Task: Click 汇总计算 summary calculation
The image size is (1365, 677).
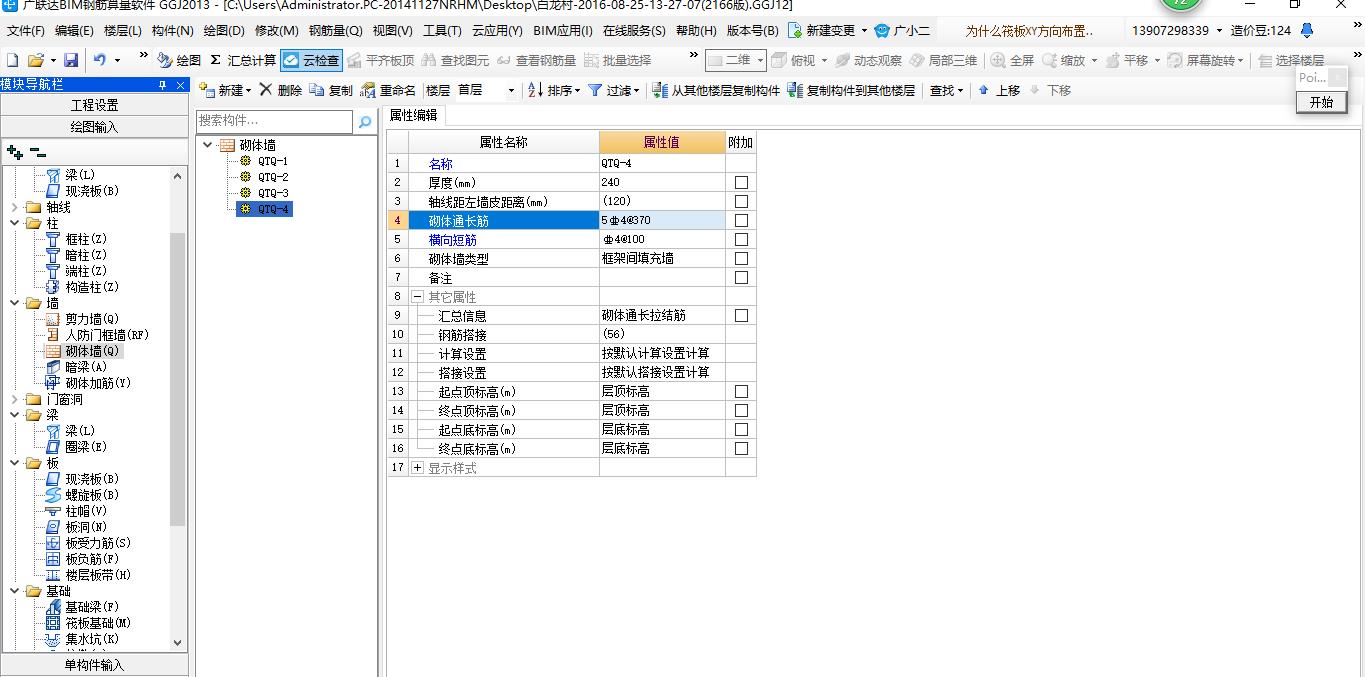Action: [x=243, y=60]
